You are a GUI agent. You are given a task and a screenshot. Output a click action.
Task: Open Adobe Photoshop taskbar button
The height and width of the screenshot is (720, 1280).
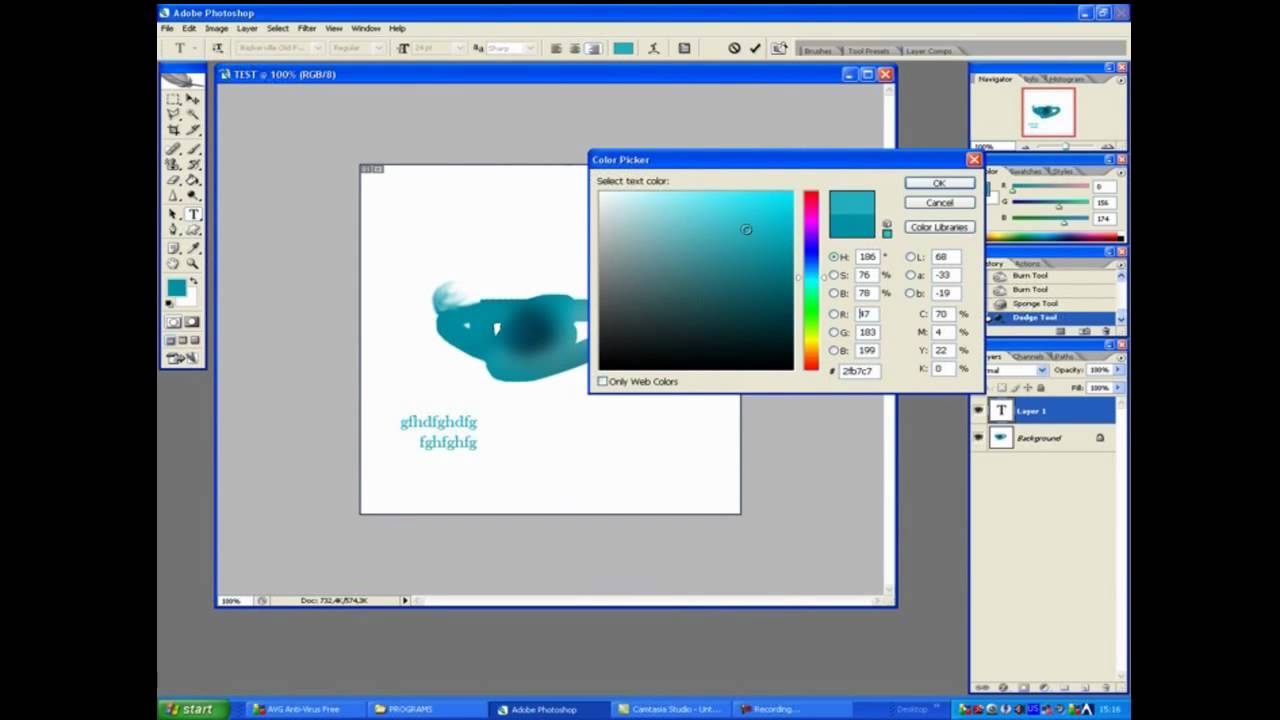[544, 709]
